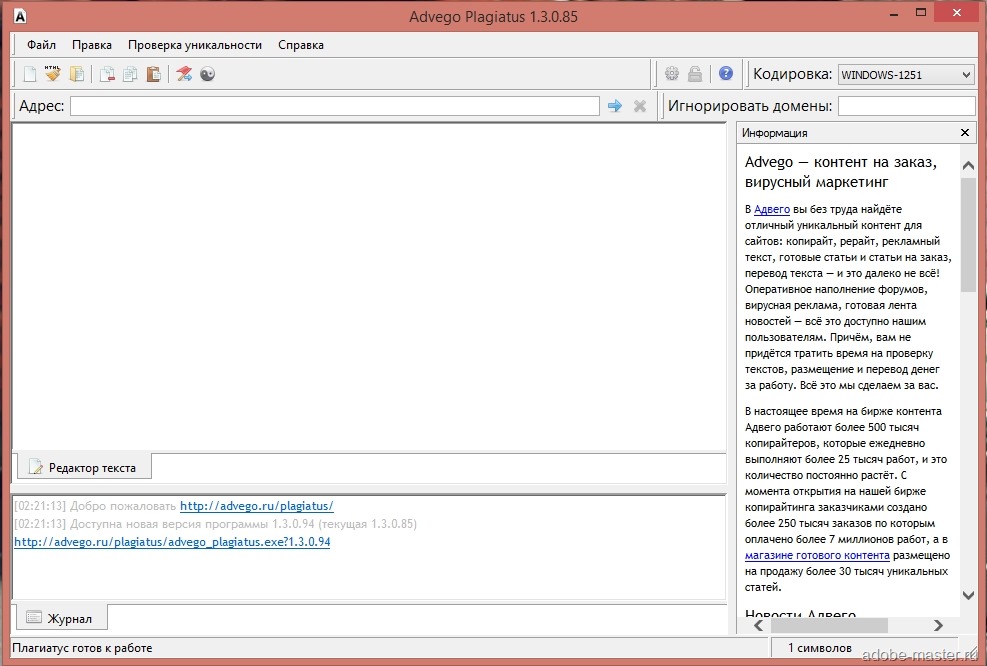The width and height of the screenshot is (987, 666).
Task: Click inside the empty text editor area
Action: pos(369,287)
